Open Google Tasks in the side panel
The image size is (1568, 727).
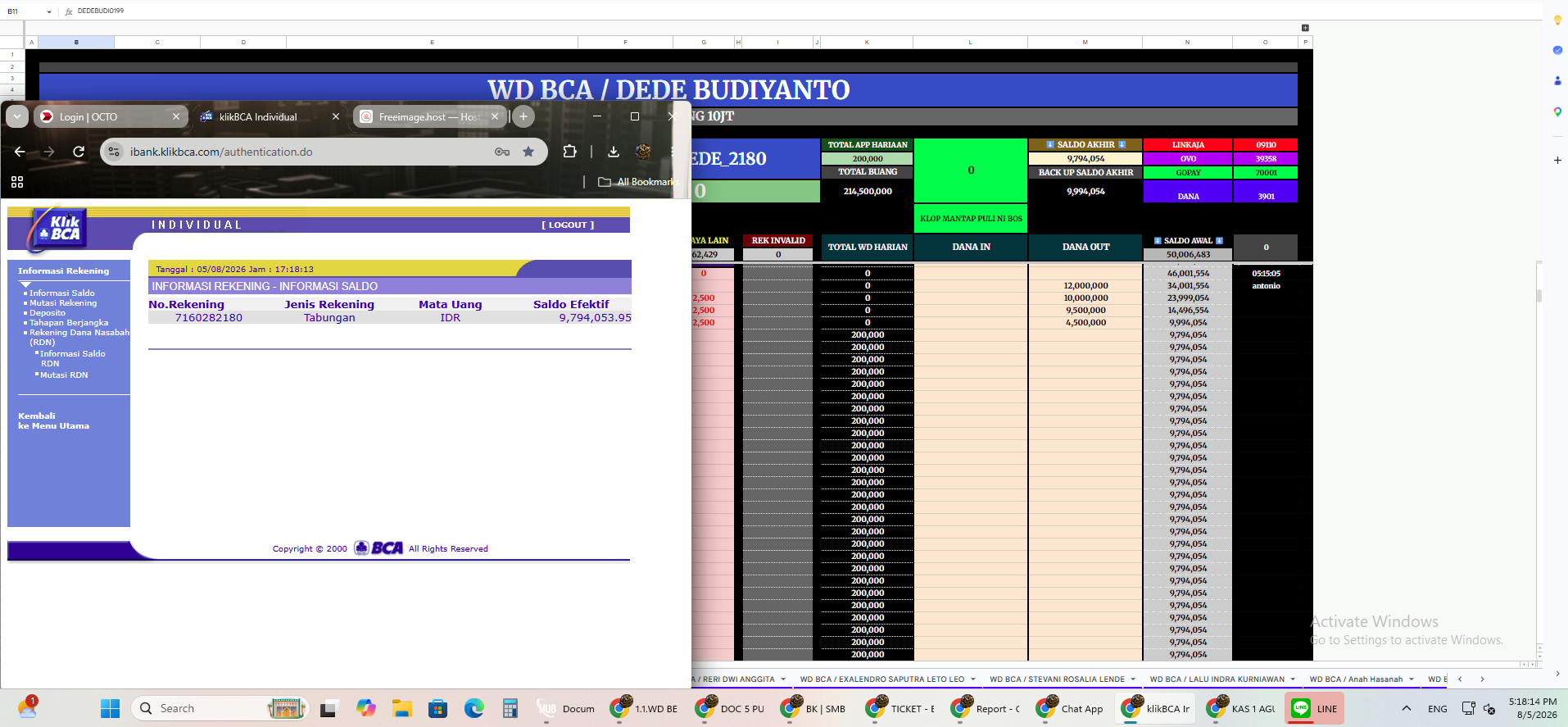tap(1557, 50)
